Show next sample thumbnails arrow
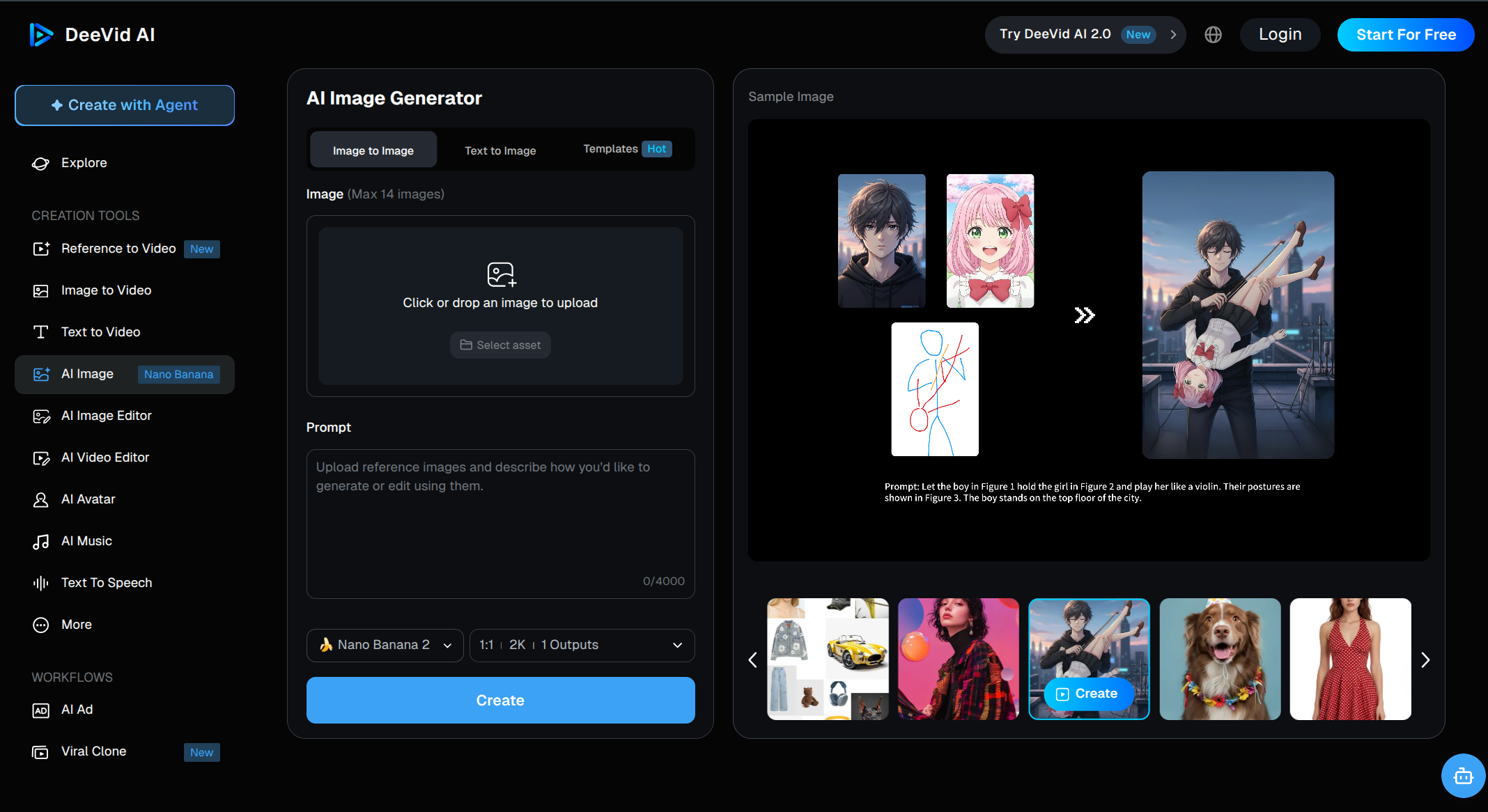The height and width of the screenshot is (812, 1488). [1425, 659]
